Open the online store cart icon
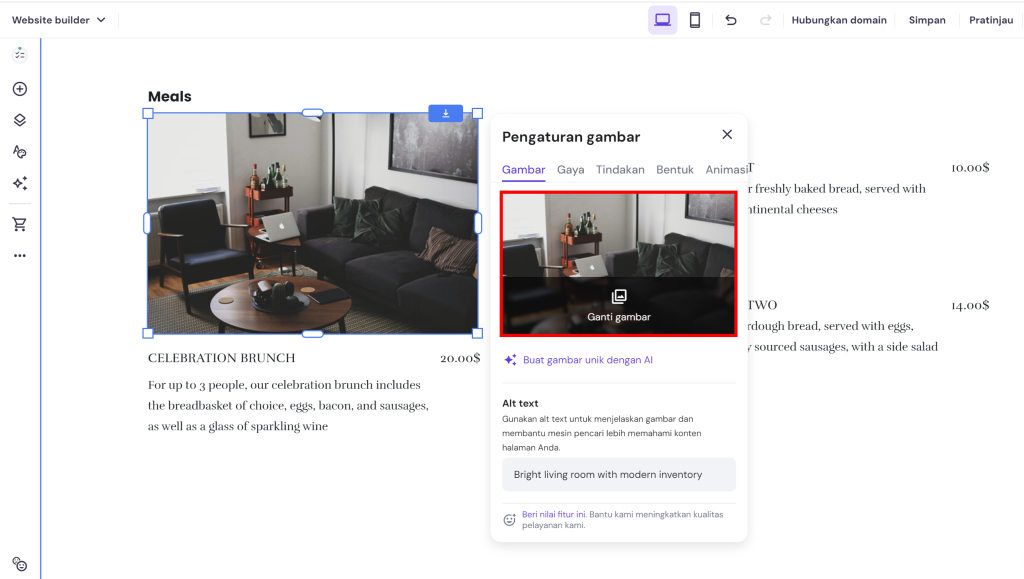Screen dimensions: 1024x579 [x=21, y=223]
